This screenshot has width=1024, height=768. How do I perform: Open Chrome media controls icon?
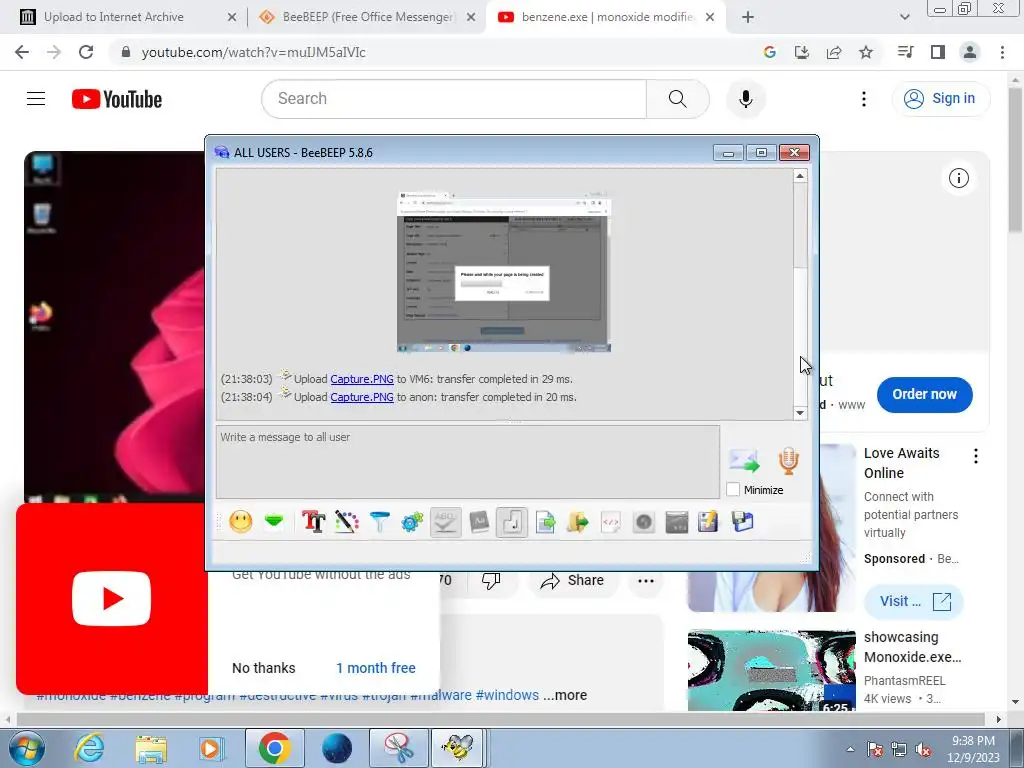coord(906,52)
